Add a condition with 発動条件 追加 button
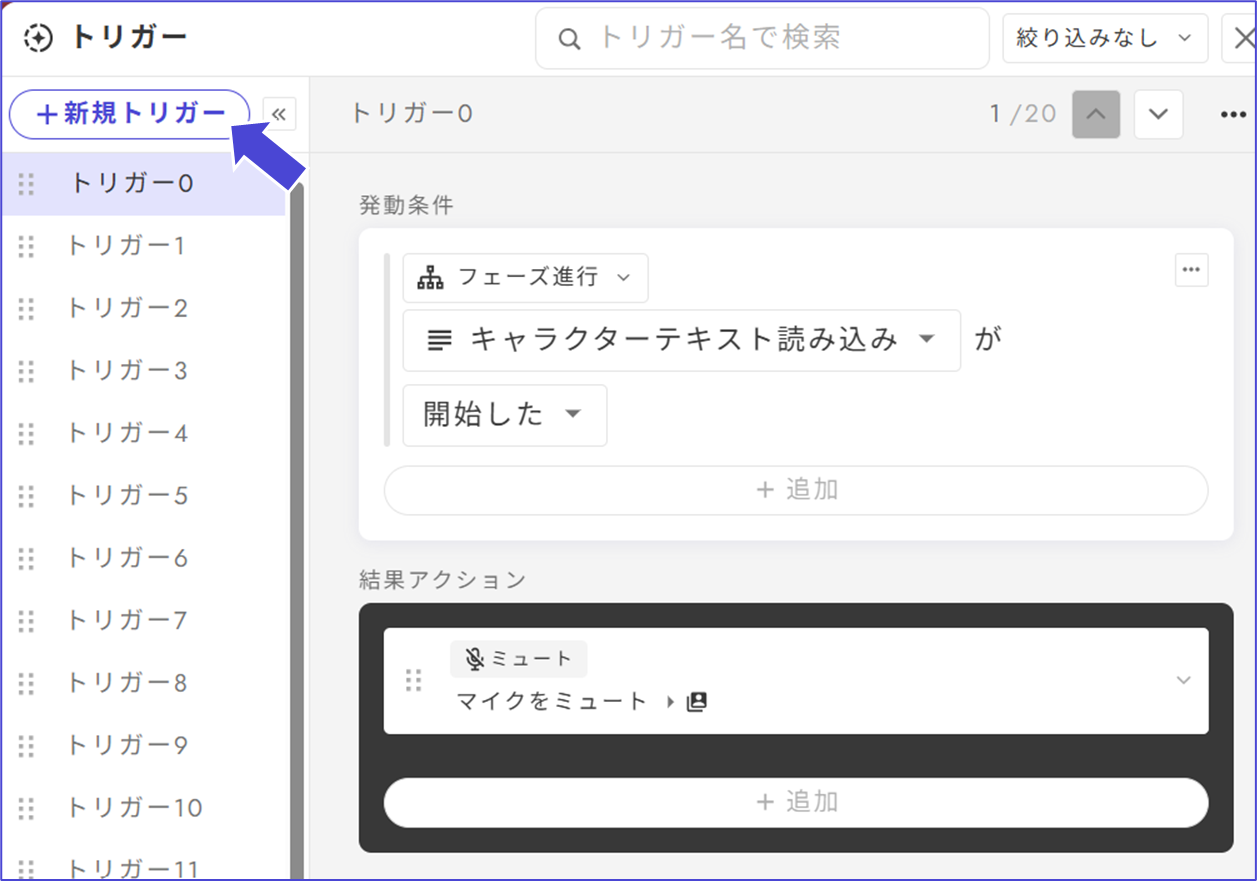This screenshot has width=1257, height=881. click(x=796, y=490)
